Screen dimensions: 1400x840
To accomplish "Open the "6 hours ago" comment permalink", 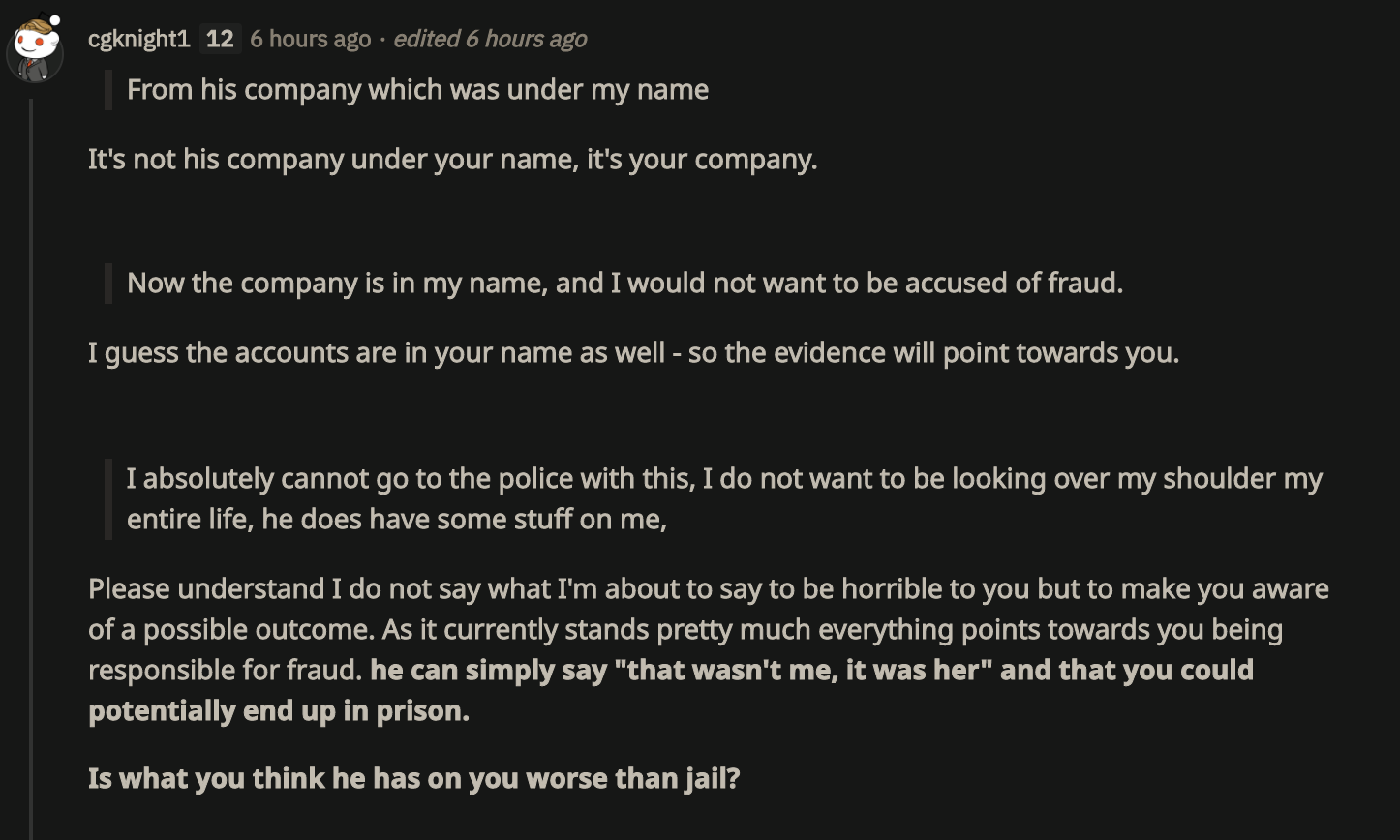I will pyautogui.click(x=310, y=39).
